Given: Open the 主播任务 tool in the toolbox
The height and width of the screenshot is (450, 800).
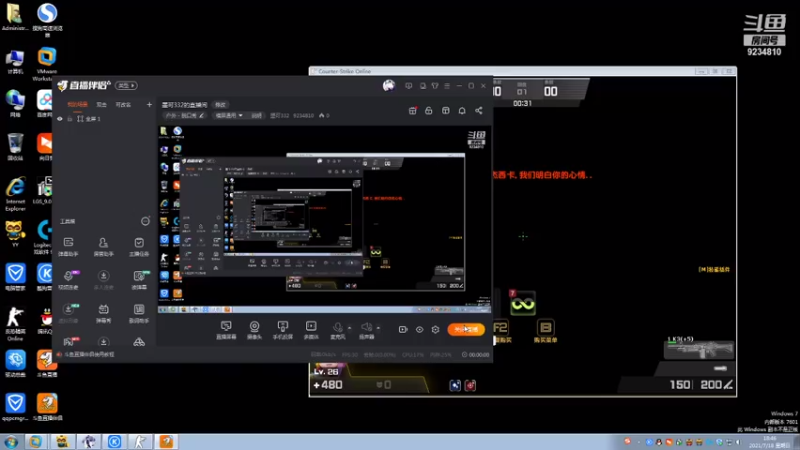Looking at the screenshot, I should pos(139,246).
